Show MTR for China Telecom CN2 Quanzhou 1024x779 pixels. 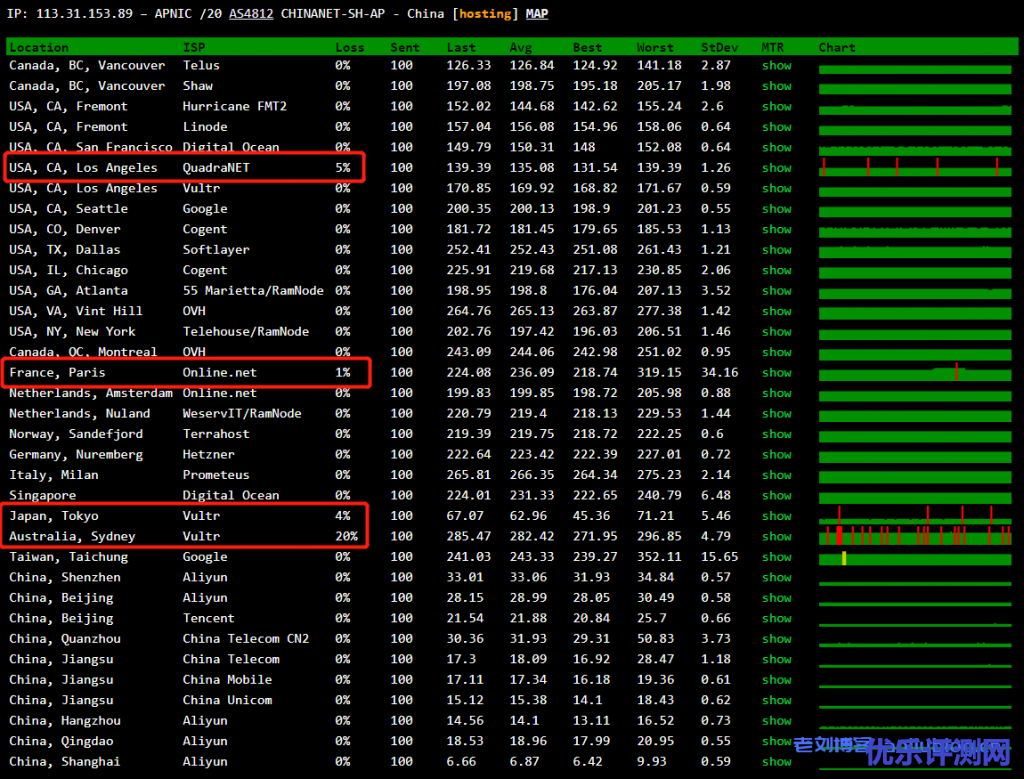(776, 639)
